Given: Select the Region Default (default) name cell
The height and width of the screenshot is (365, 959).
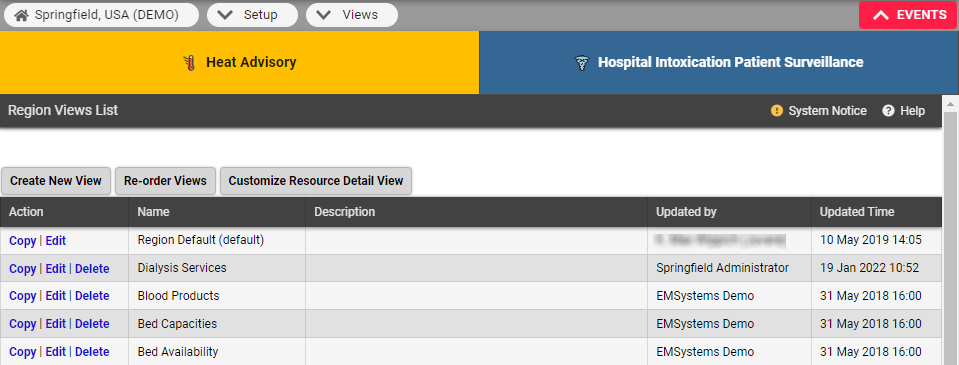Looking at the screenshot, I should [x=217, y=240].
